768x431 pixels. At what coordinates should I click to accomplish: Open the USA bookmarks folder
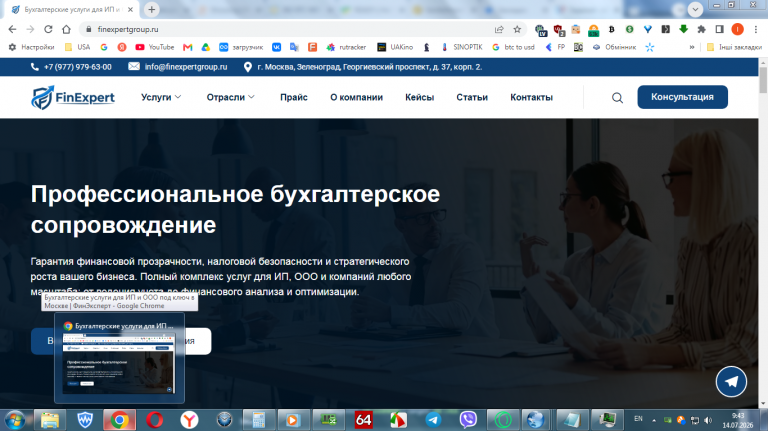point(77,47)
